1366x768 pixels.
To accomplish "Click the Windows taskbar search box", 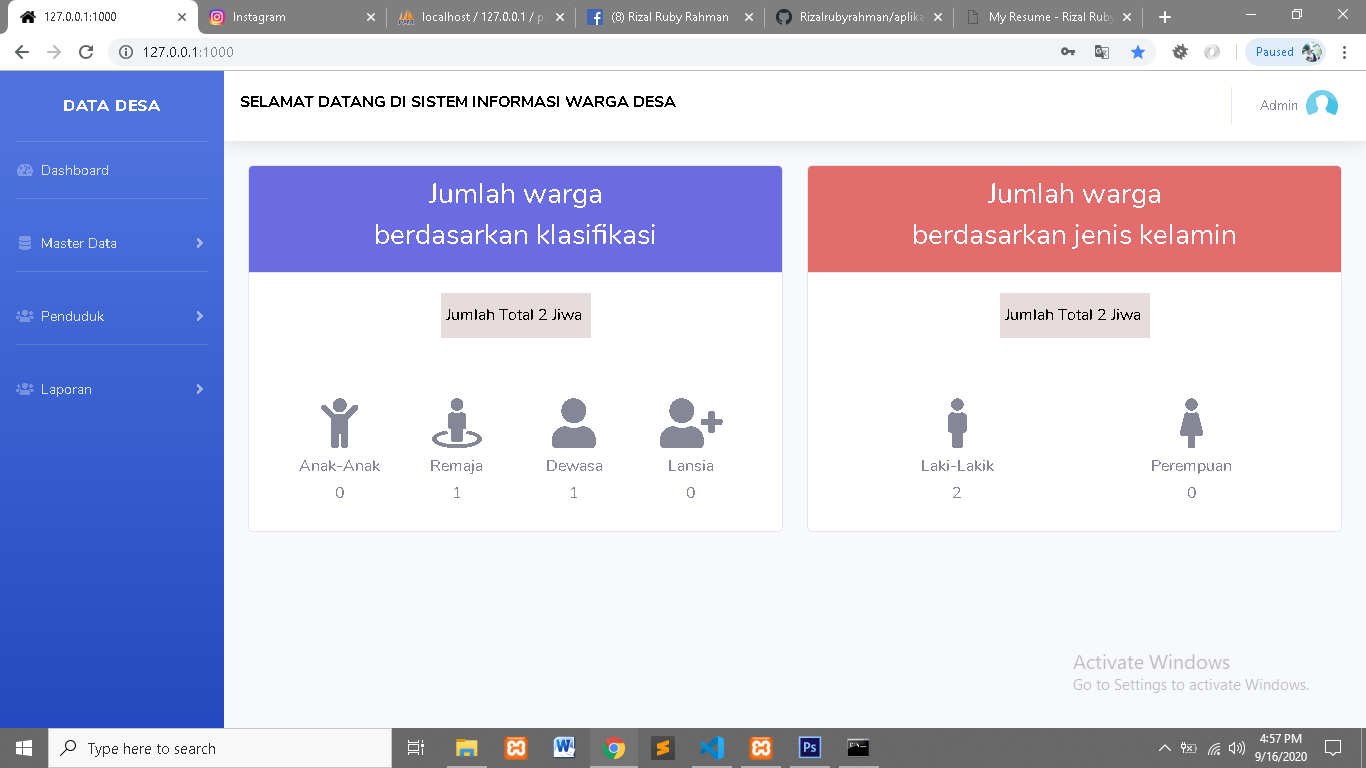I will pyautogui.click(x=220, y=748).
